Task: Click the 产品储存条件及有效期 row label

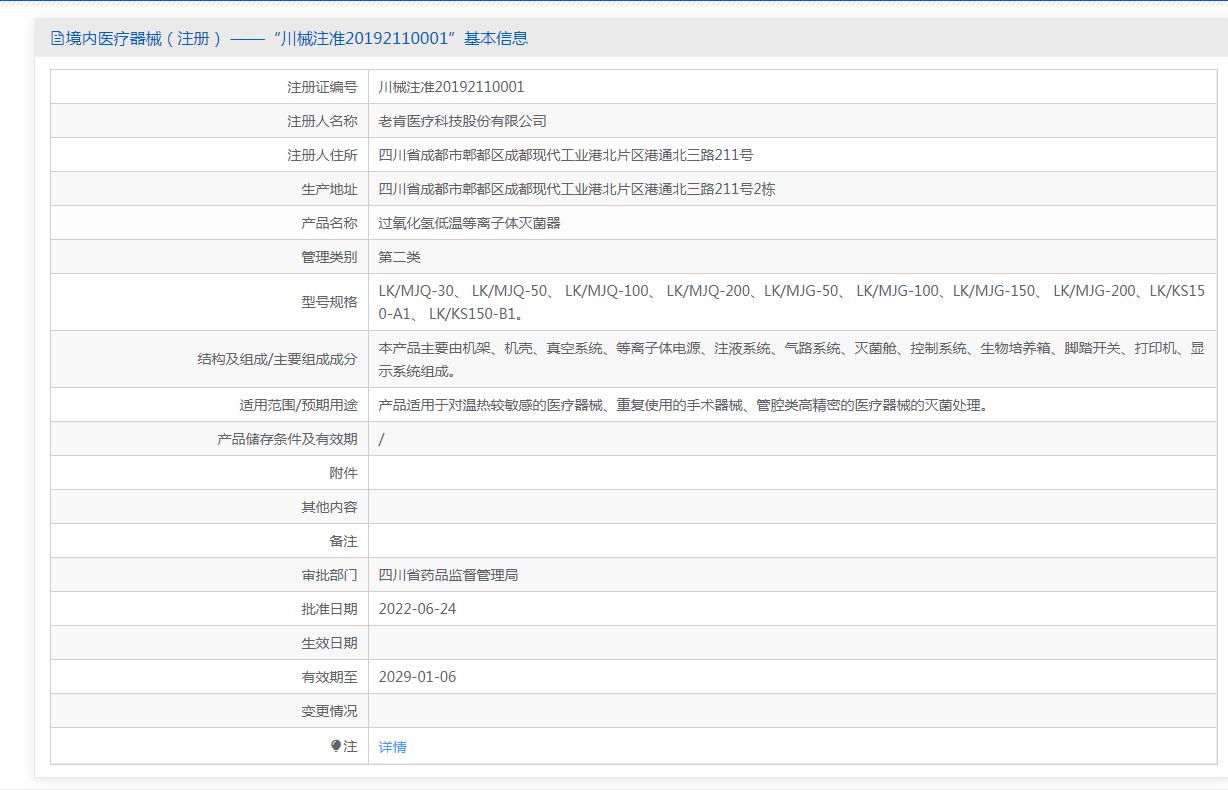Action: click(x=287, y=439)
